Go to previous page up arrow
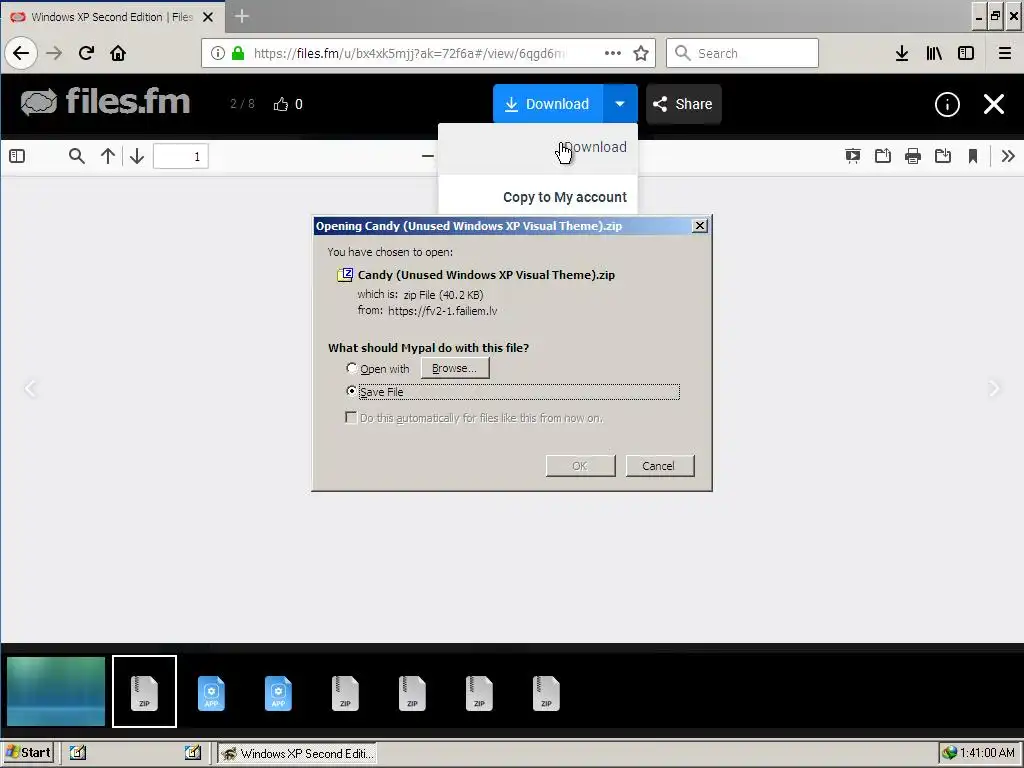The image size is (1024, 768). click(108, 156)
